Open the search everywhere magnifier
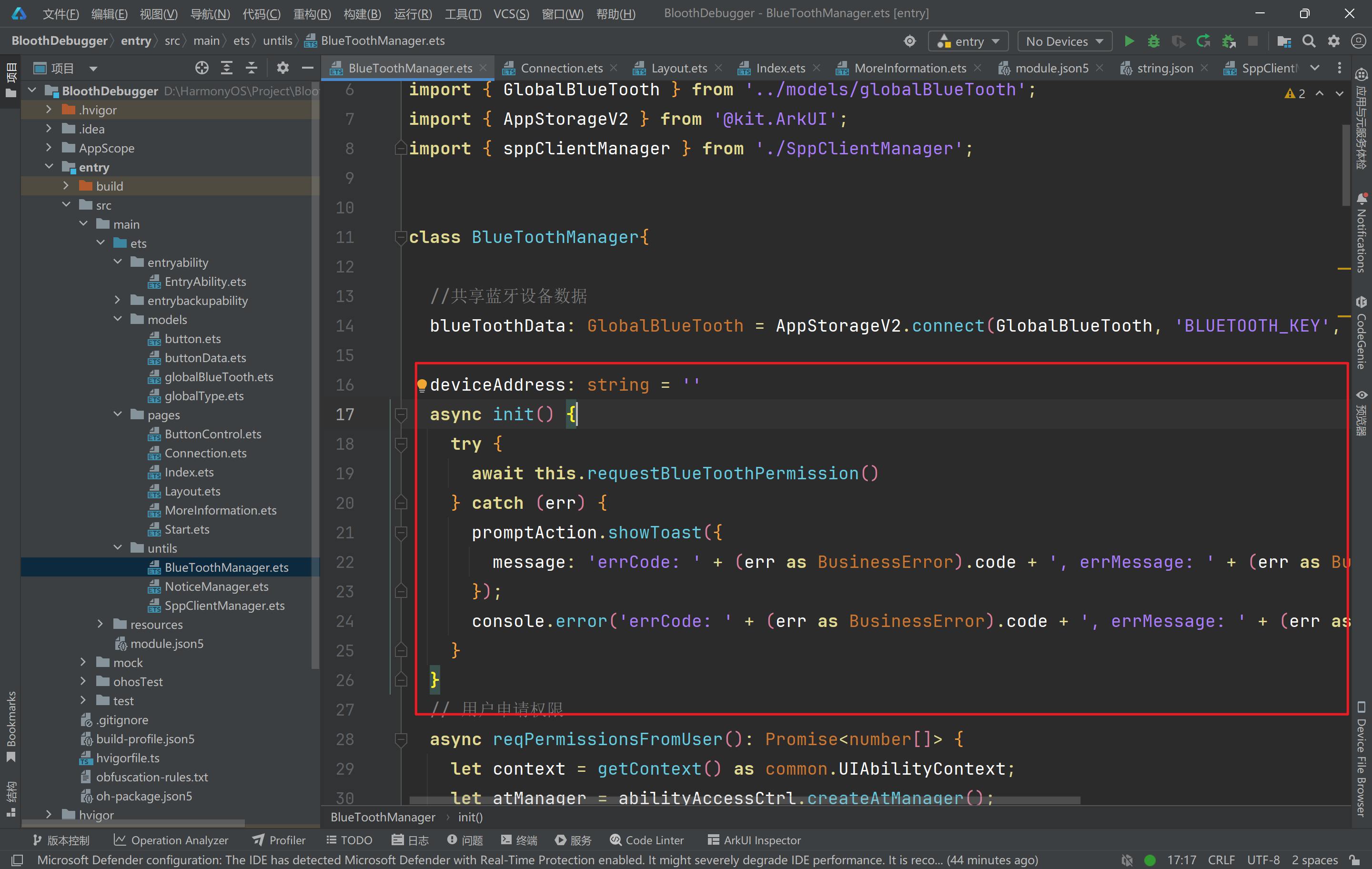1372x869 pixels. tap(1309, 41)
